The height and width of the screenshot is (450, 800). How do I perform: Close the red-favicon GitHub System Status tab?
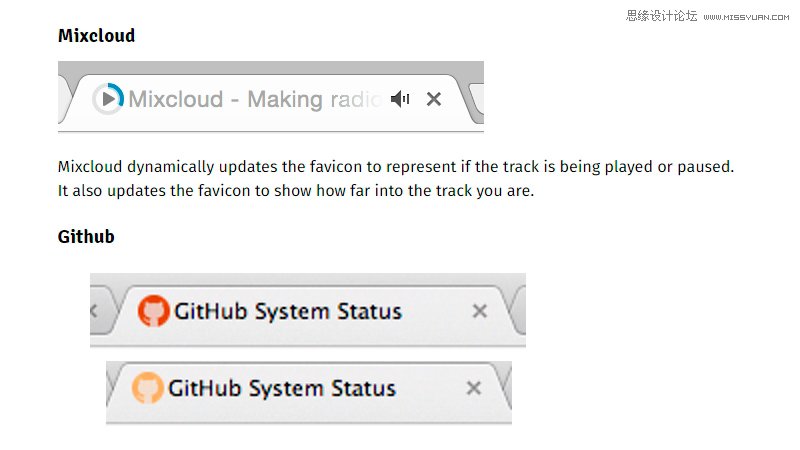[x=480, y=311]
